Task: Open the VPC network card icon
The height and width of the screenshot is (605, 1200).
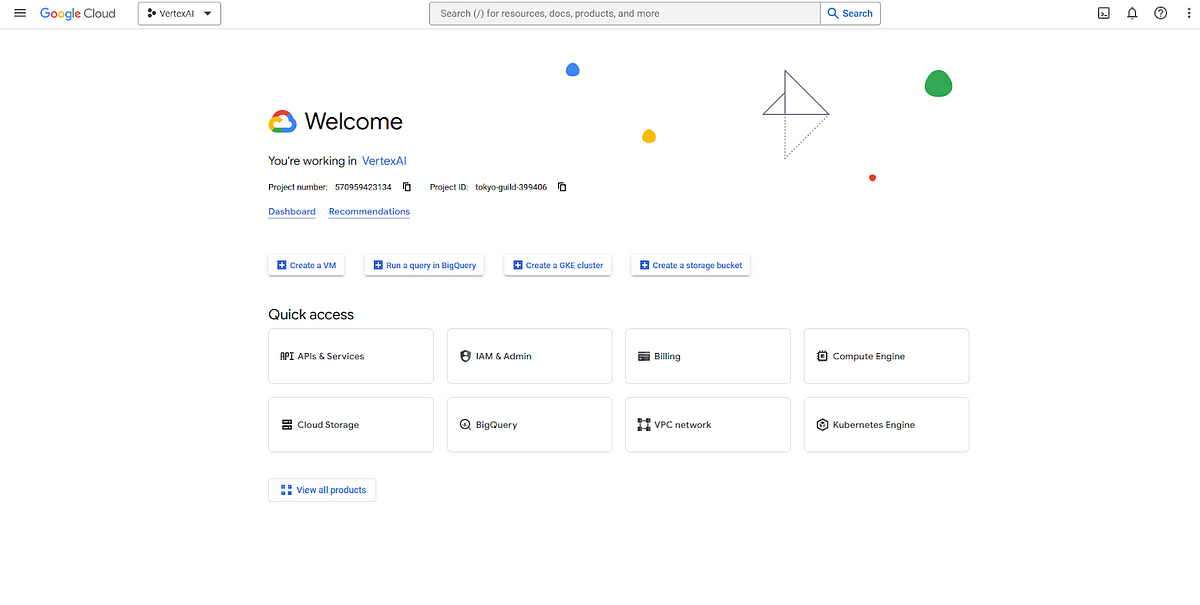Action: pyautogui.click(x=644, y=424)
